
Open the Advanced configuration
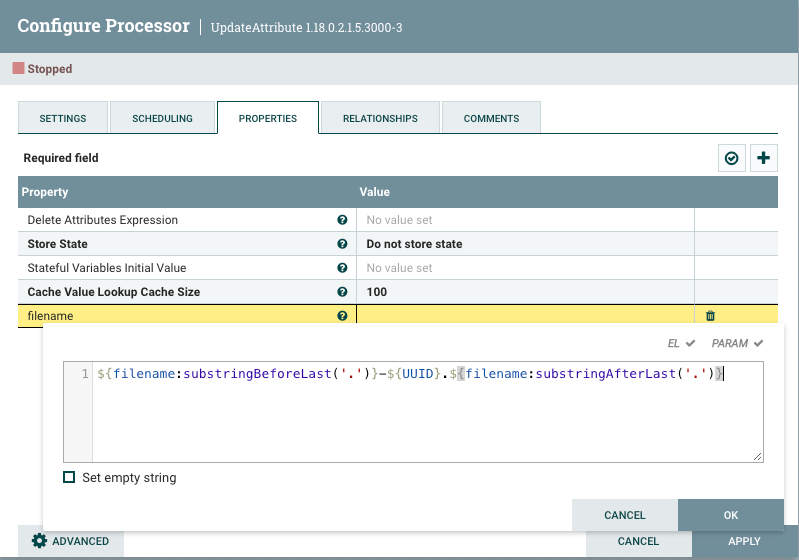pos(70,541)
